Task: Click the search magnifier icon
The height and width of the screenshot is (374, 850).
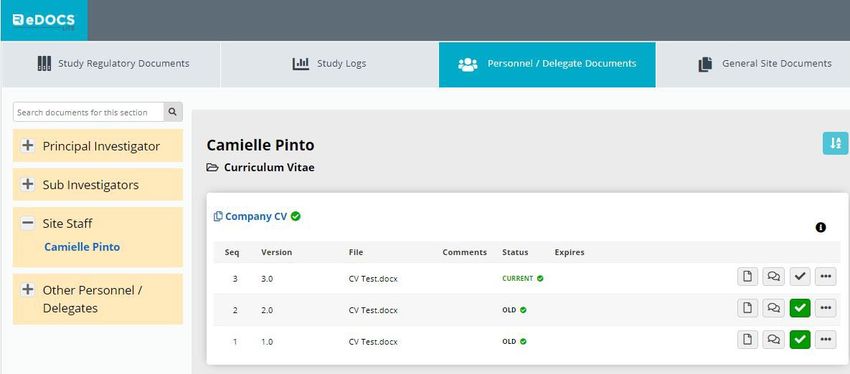Action: (x=172, y=112)
